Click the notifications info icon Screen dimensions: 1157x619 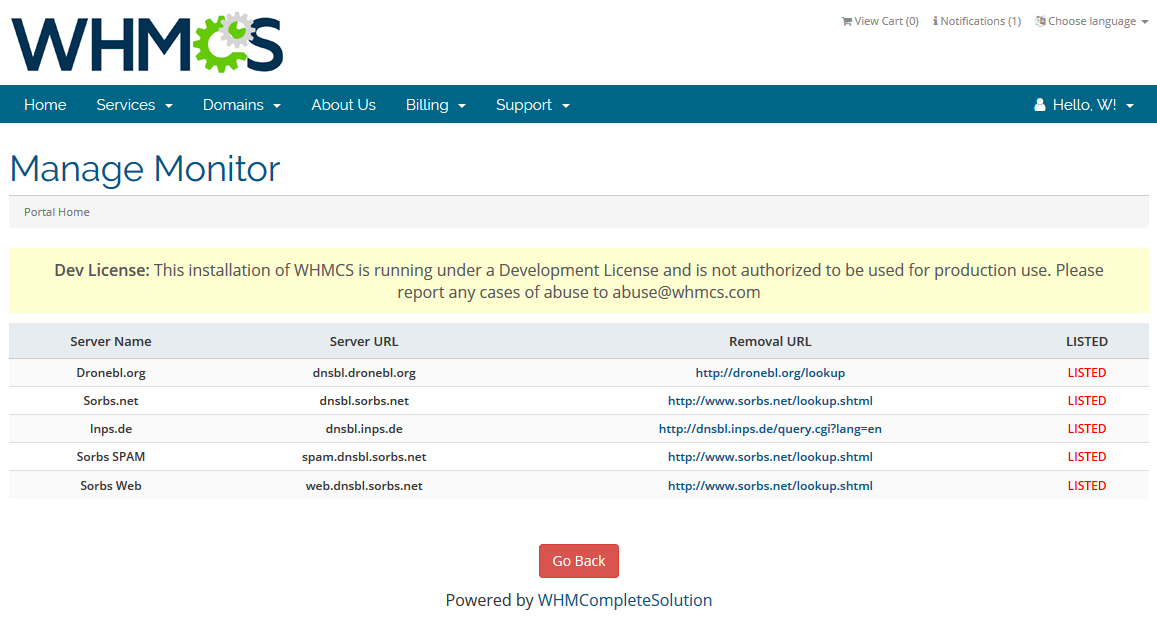point(935,21)
